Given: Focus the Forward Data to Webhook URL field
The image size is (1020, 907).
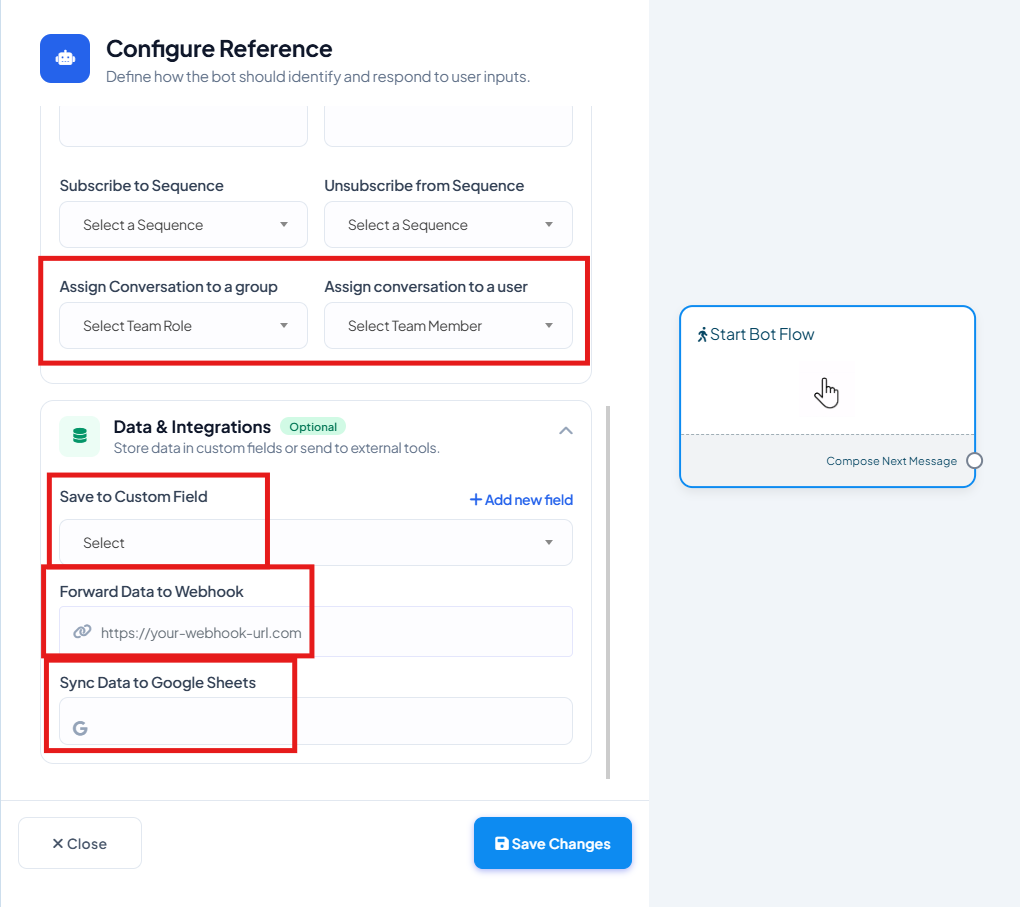Looking at the screenshot, I should [x=316, y=632].
